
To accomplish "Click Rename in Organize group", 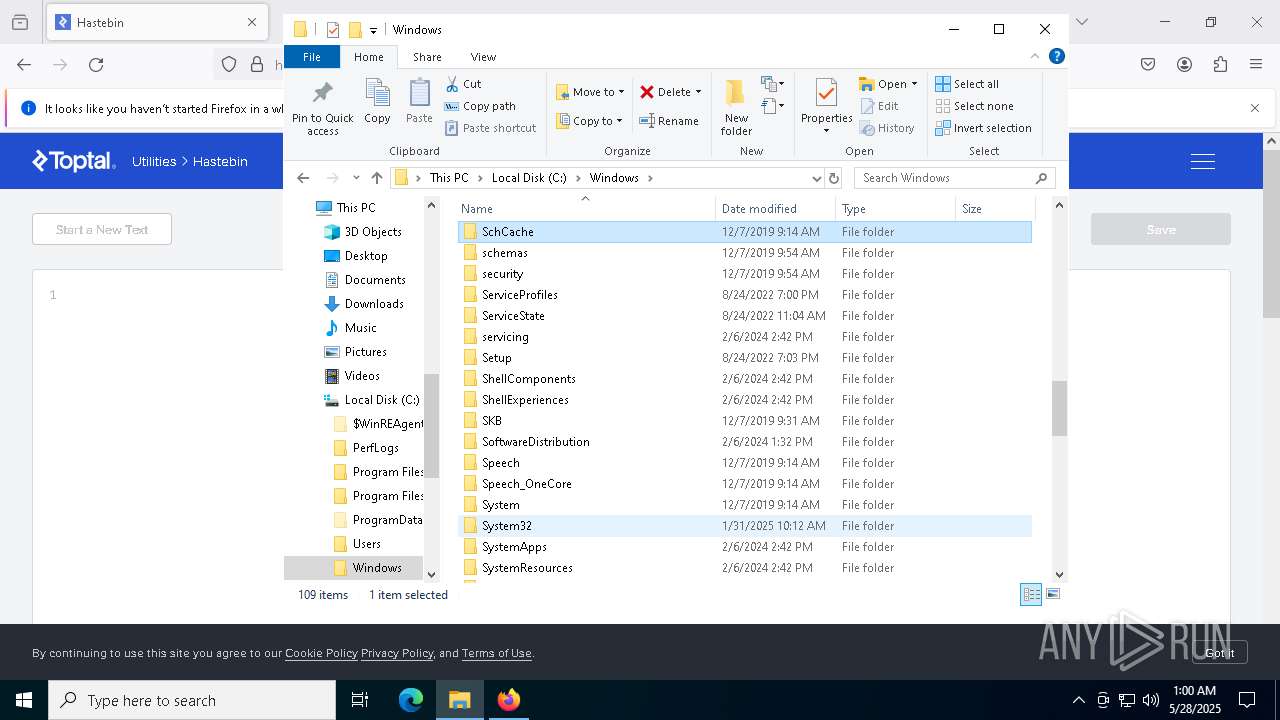I will [x=669, y=121].
